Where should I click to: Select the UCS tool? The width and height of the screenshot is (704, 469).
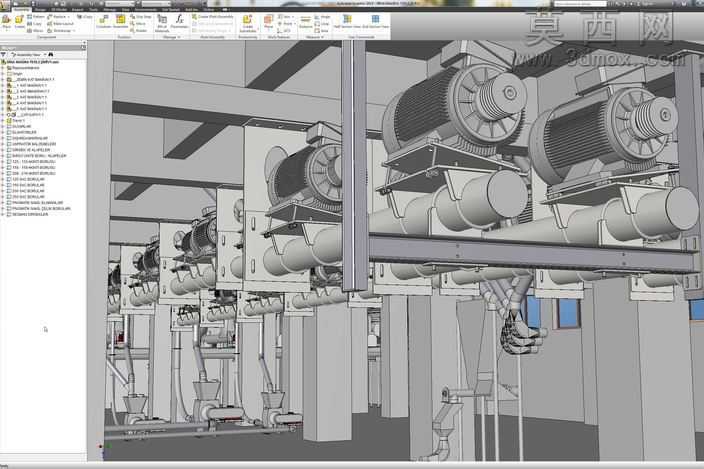tap(284, 31)
